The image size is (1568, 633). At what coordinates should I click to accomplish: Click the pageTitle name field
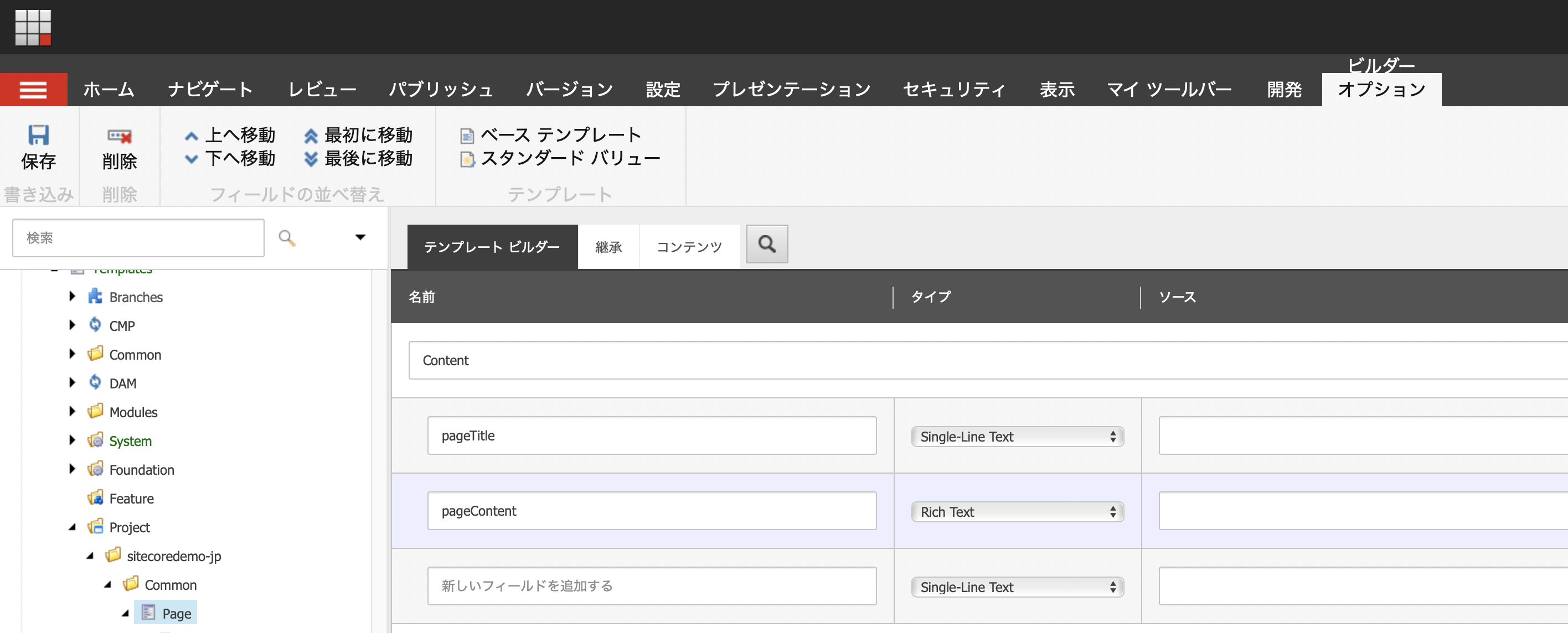(x=652, y=435)
